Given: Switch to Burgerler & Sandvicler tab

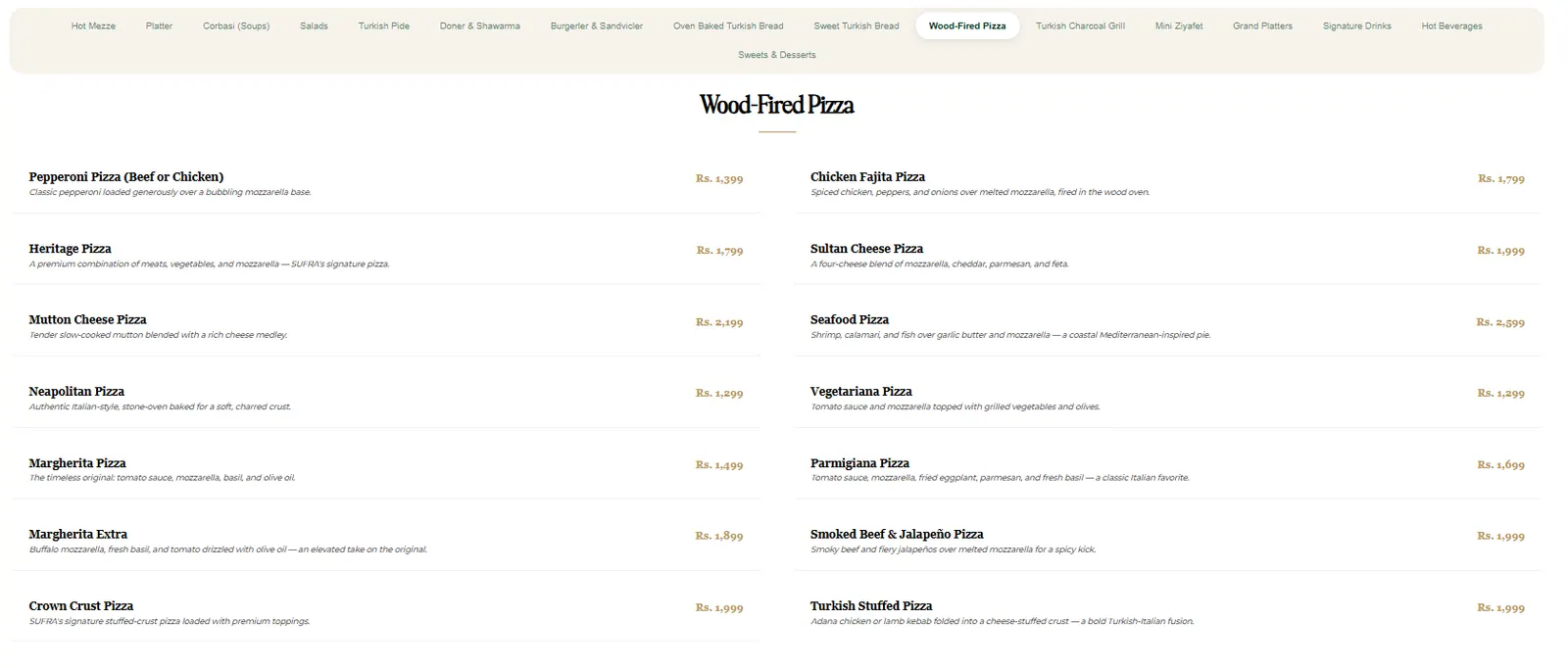Looking at the screenshot, I should coord(597,26).
